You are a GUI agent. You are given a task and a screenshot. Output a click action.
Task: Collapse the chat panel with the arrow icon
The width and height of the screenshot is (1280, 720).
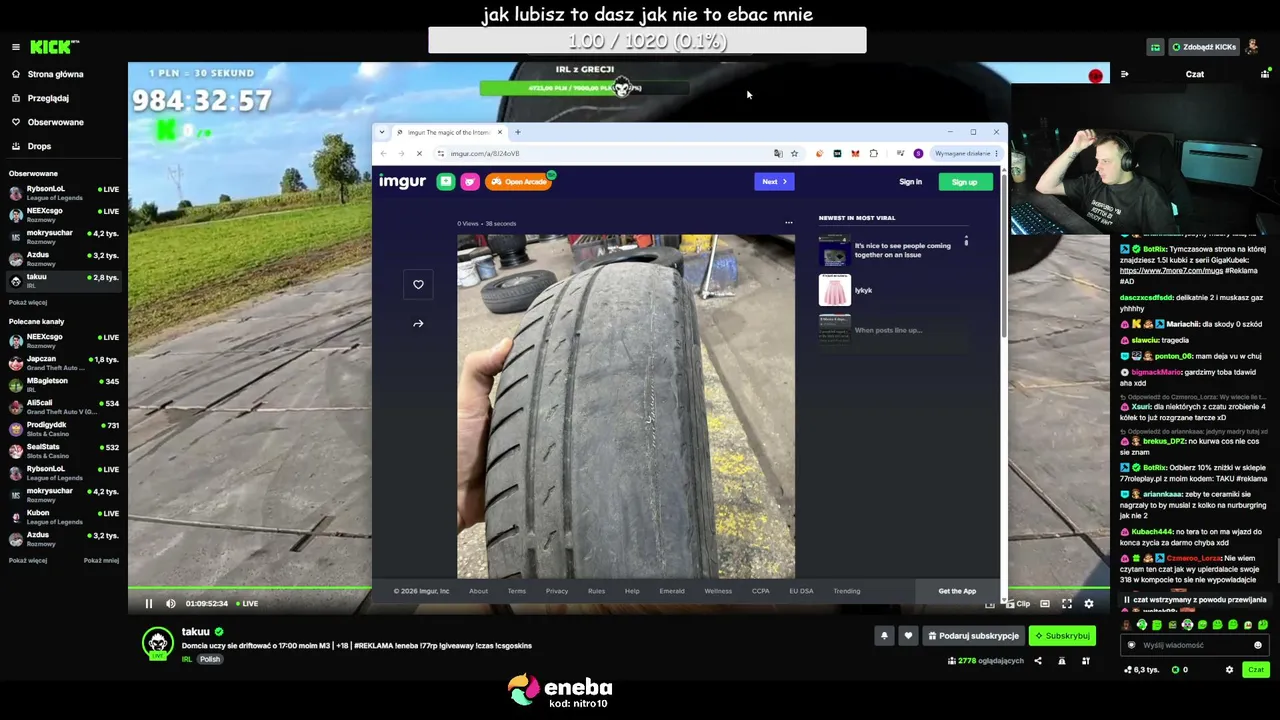click(x=1125, y=74)
